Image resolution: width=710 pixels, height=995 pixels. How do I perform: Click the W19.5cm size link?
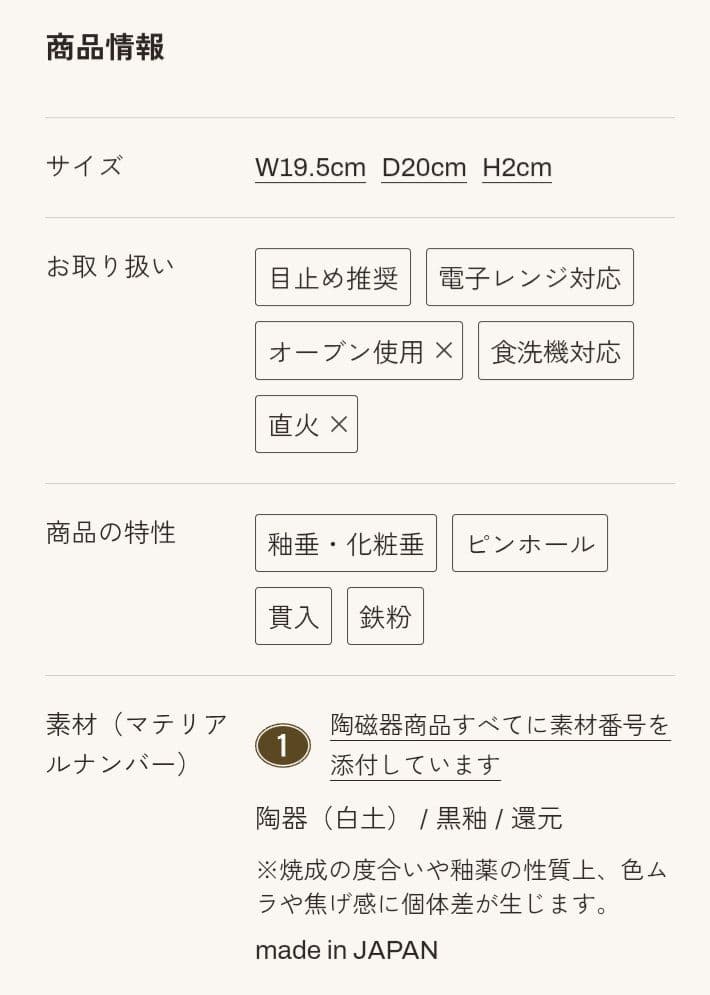[310, 167]
